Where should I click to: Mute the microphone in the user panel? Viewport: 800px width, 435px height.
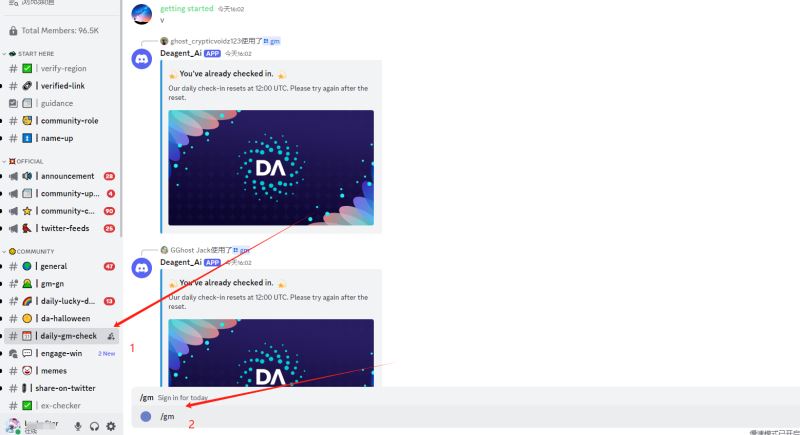(x=78, y=426)
